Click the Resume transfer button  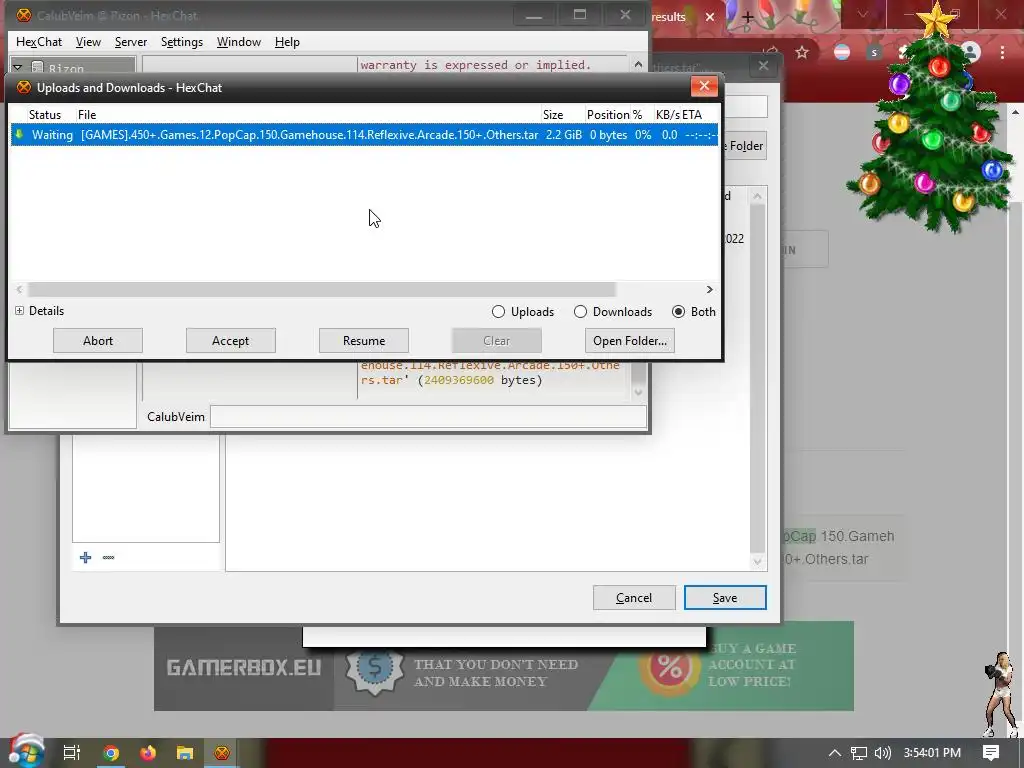coord(364,340)
